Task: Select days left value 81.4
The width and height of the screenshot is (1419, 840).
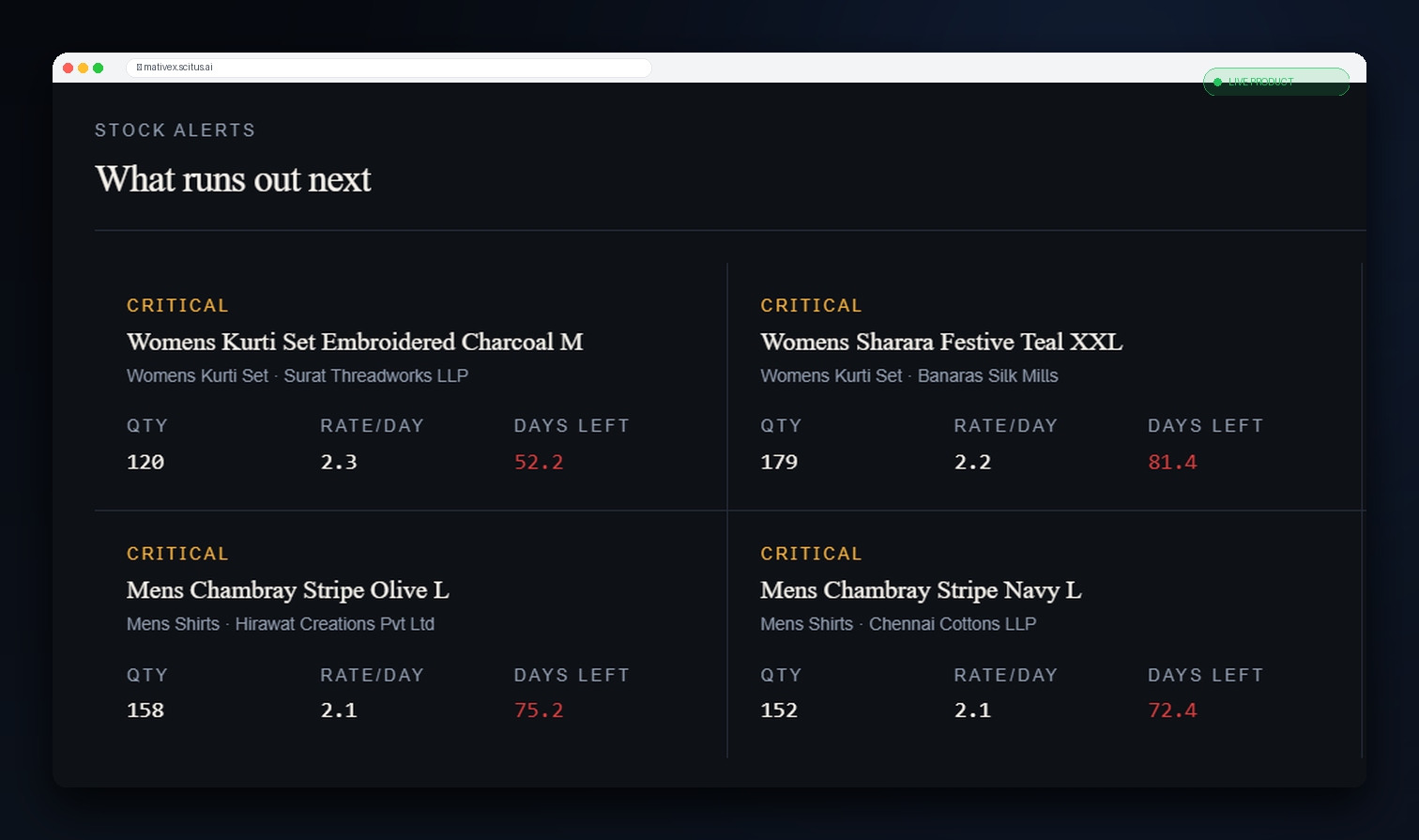Action: (x=1172, y=462)
